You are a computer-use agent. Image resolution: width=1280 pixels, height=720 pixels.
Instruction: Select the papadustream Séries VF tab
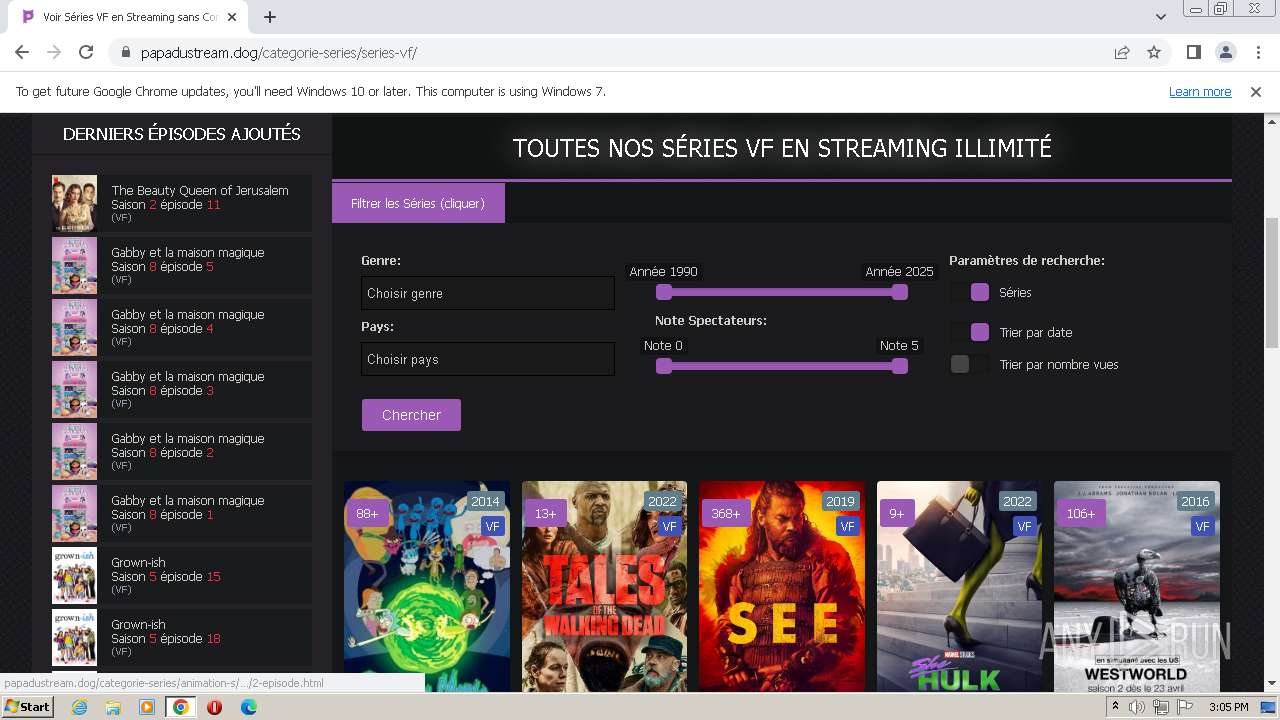[128, 17]
